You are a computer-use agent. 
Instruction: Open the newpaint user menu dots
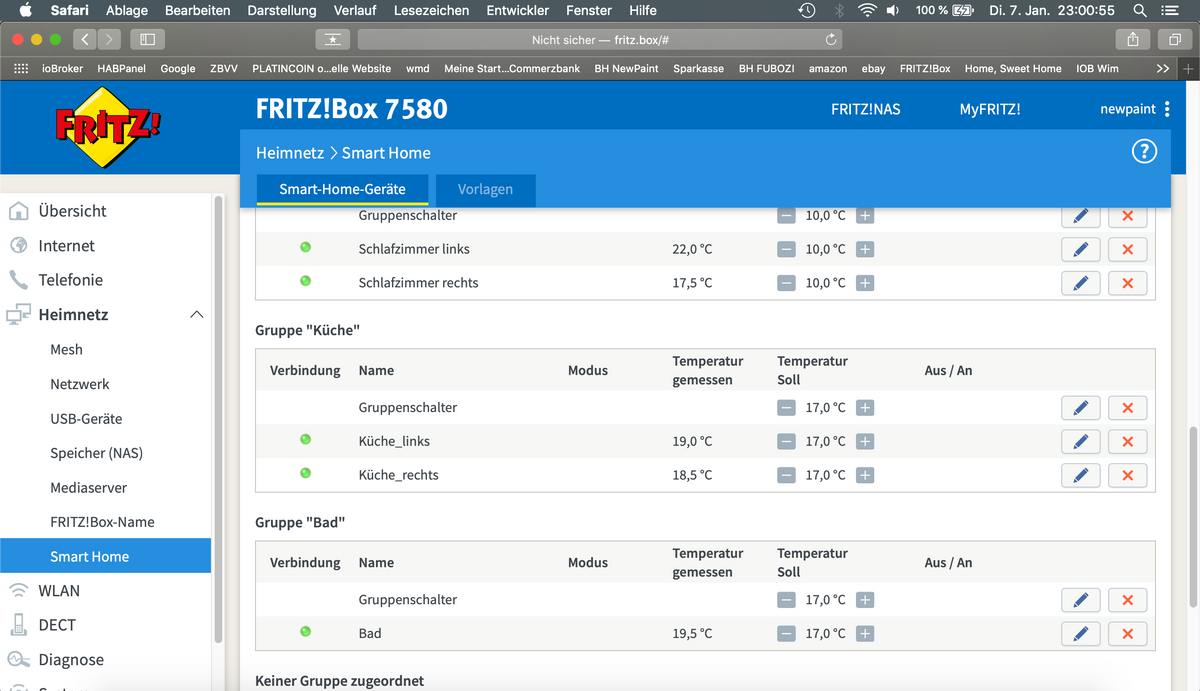click(x=1167, y=109)
